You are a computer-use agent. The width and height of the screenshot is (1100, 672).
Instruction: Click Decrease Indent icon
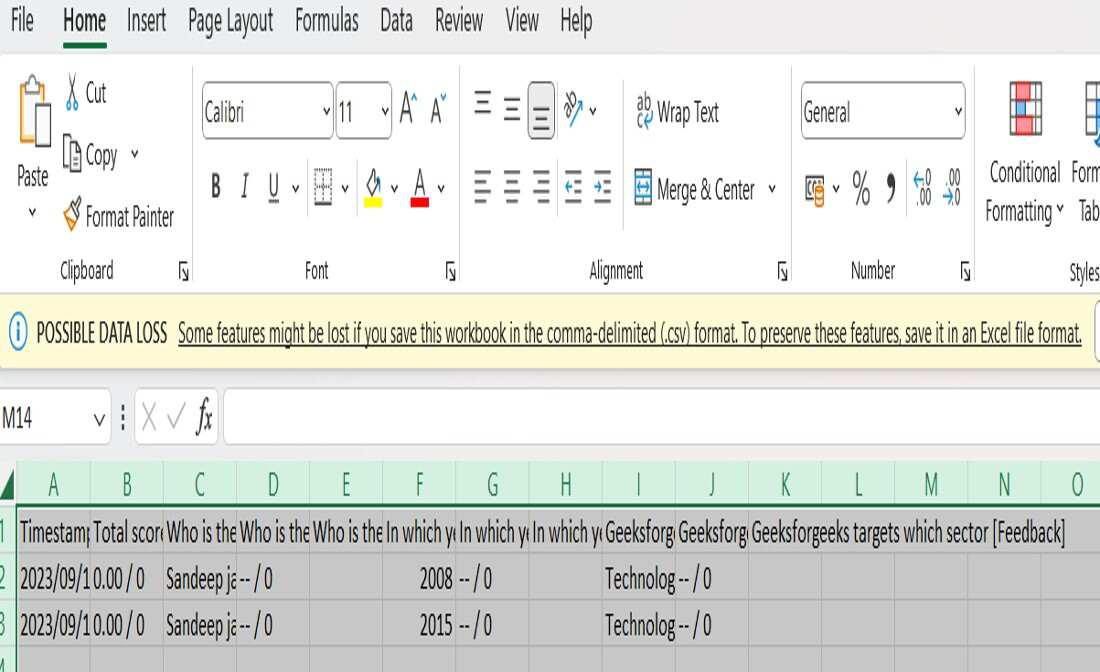573,187
